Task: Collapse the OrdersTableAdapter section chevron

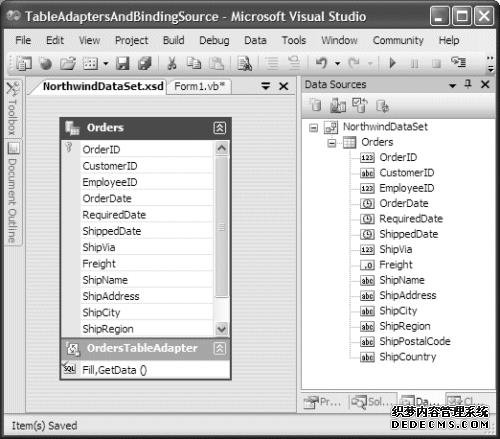Action: pyautogui.click(x=219, y=348)
